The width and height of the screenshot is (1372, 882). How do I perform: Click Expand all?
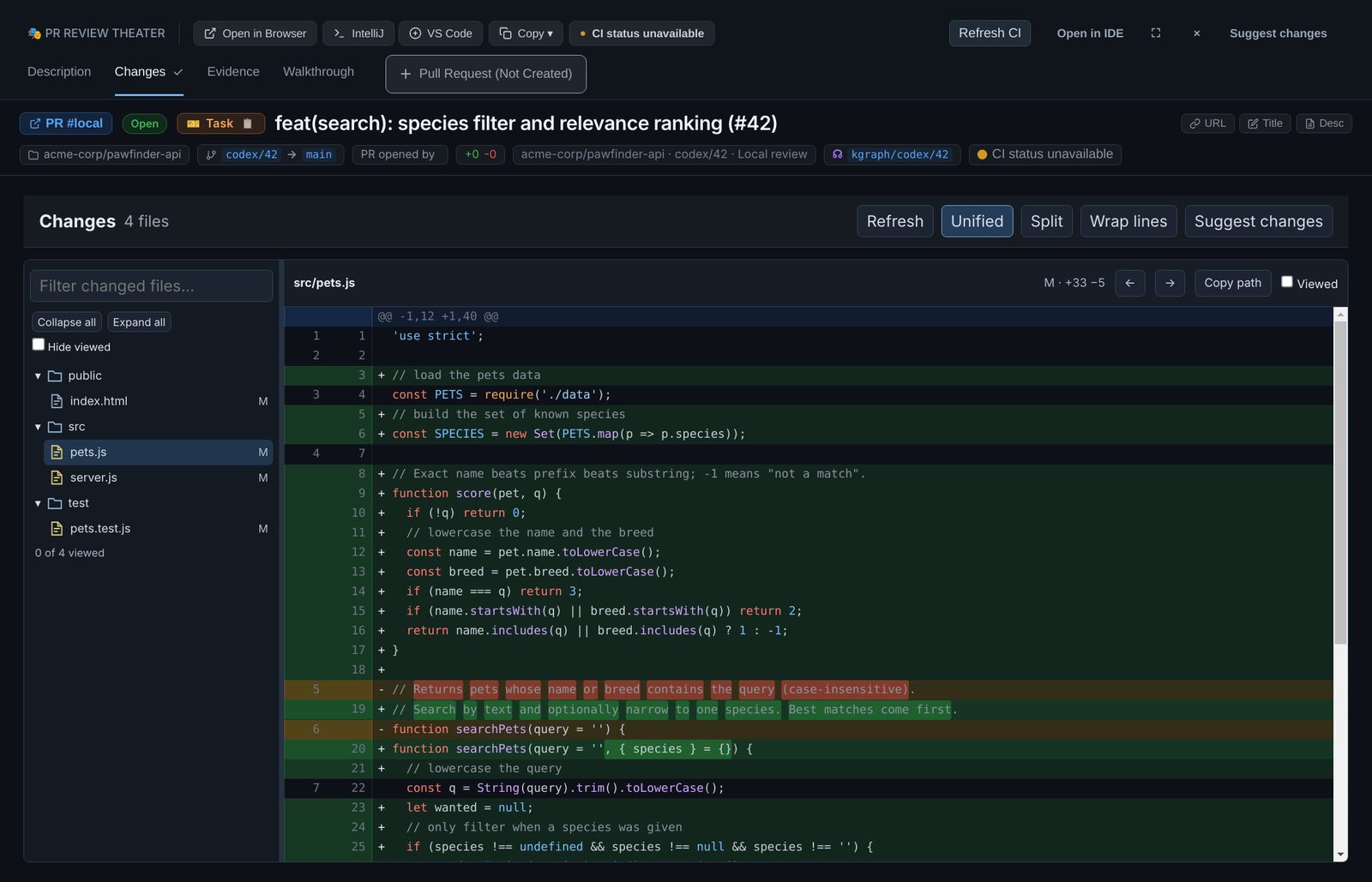click(x=139, y=322)
